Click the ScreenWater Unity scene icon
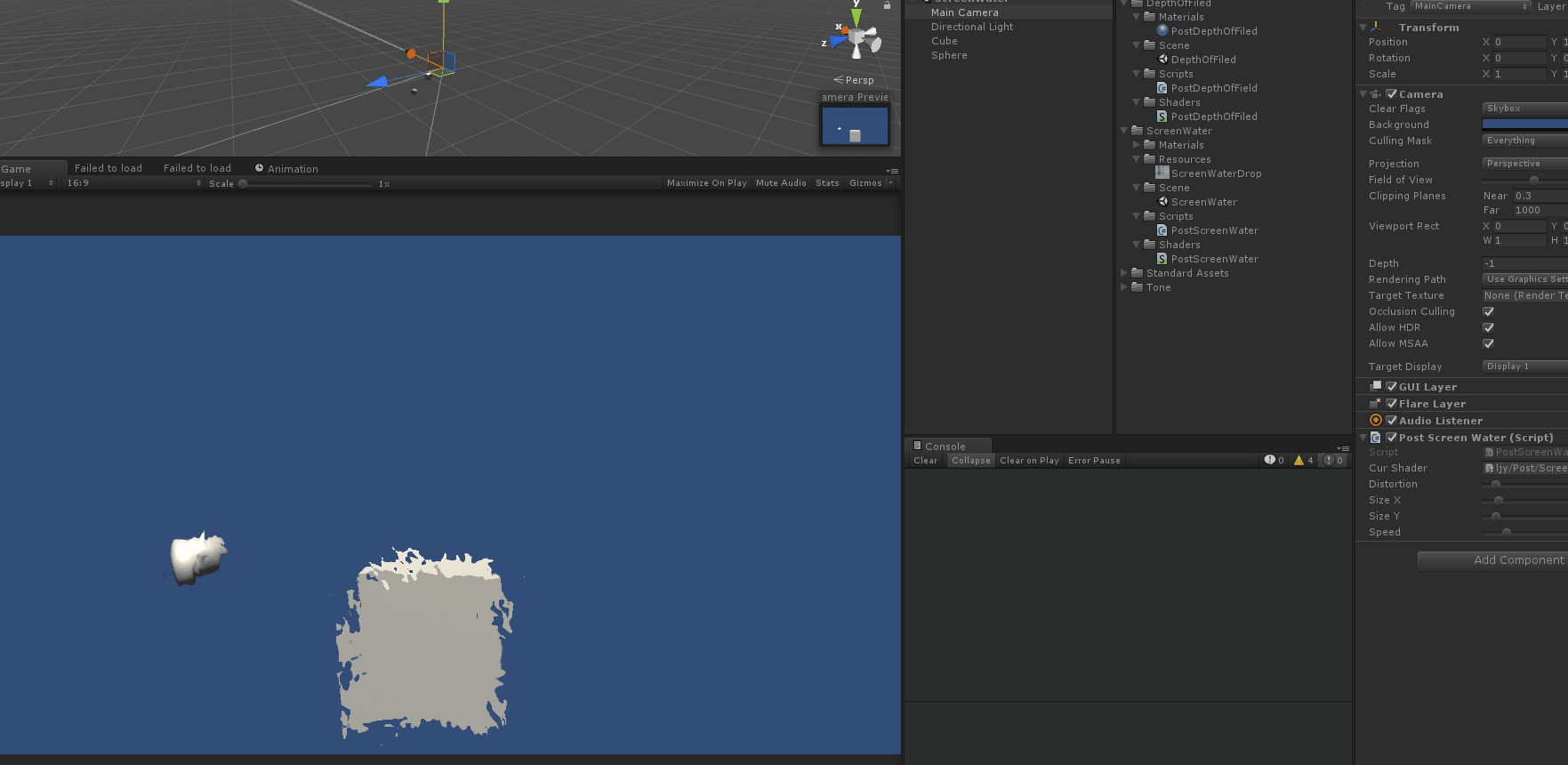The height and width of the screenshot is (765, 1568). (x=1162, y=202)
